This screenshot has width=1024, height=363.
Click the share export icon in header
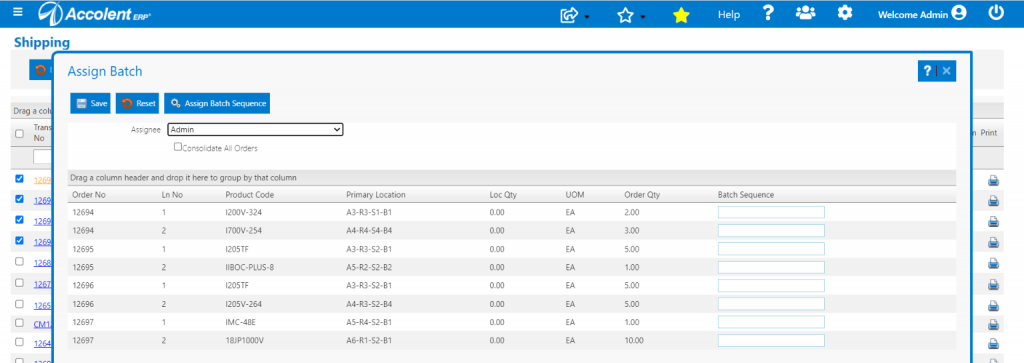(570, 14)
